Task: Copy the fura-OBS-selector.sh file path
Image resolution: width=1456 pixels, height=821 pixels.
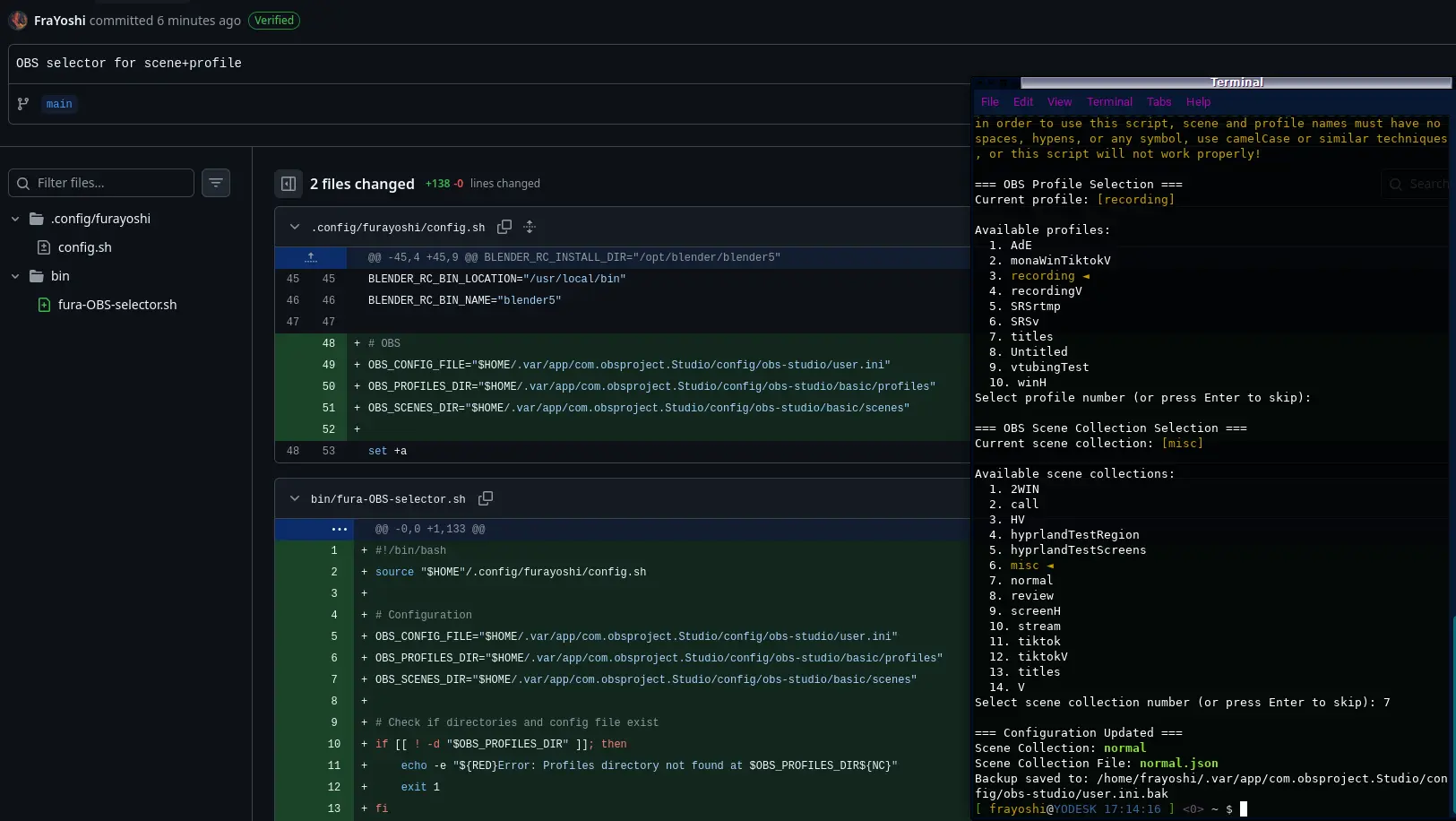Action: [x=486, y=498]
